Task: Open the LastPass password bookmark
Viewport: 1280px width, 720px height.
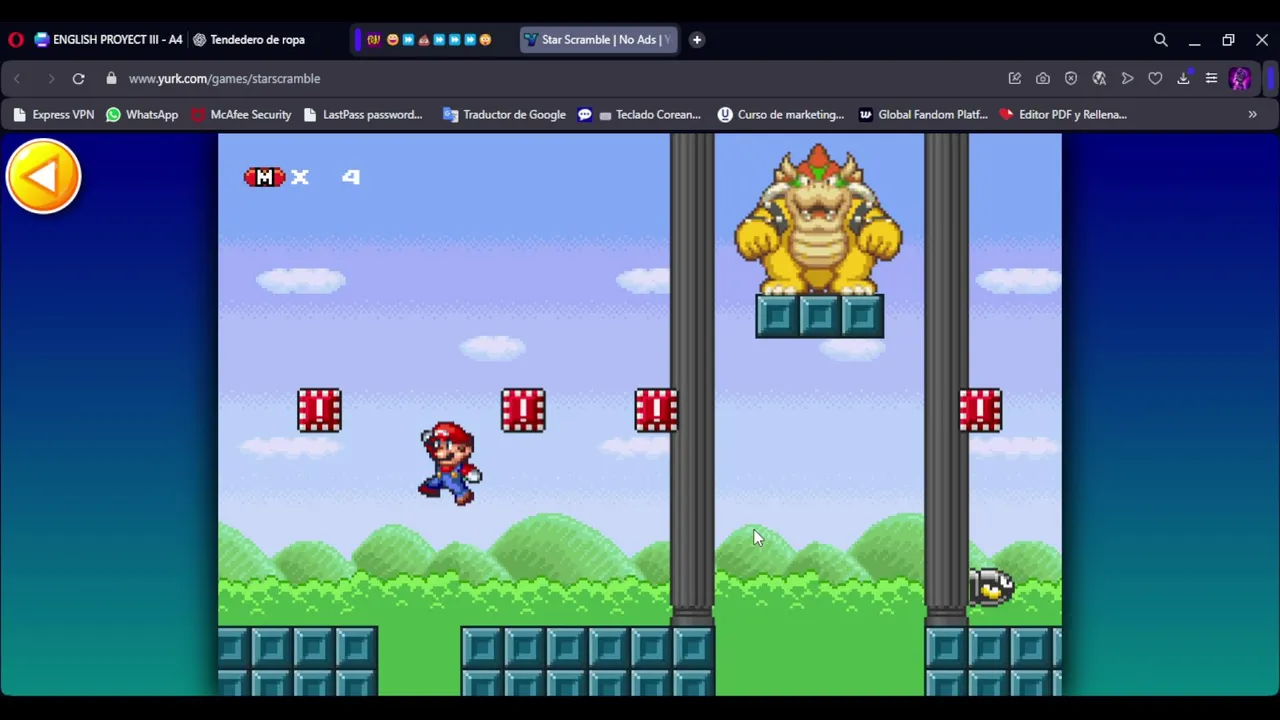Action: (x=362, y=114)
